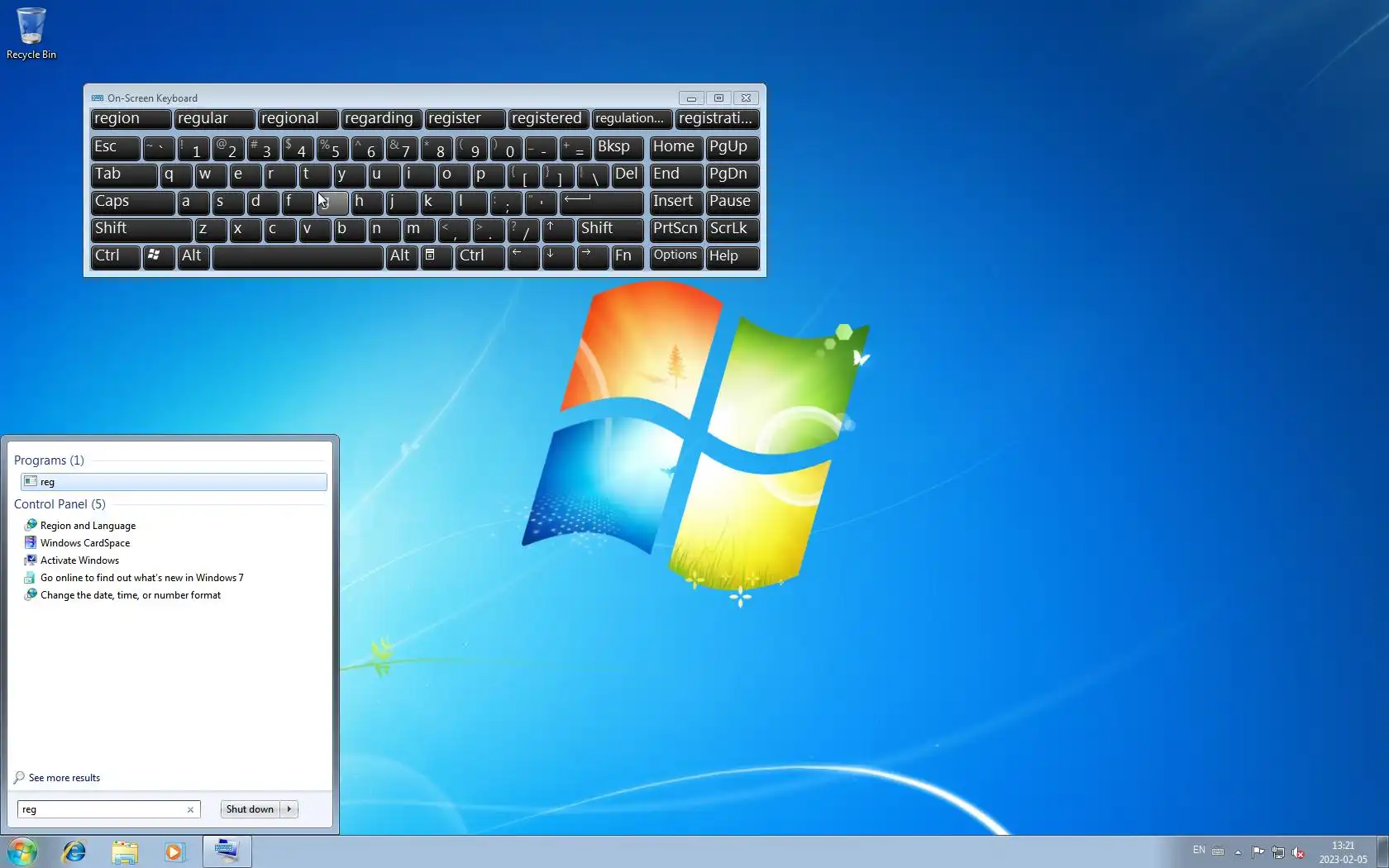The image size is (1389, 868).
Task: Open the taskbar clock and date
Action: (x=1343, y=852)
